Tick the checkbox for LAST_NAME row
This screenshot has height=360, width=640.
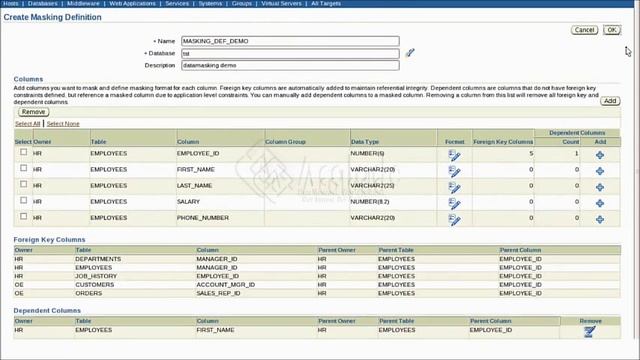[24, 184]
